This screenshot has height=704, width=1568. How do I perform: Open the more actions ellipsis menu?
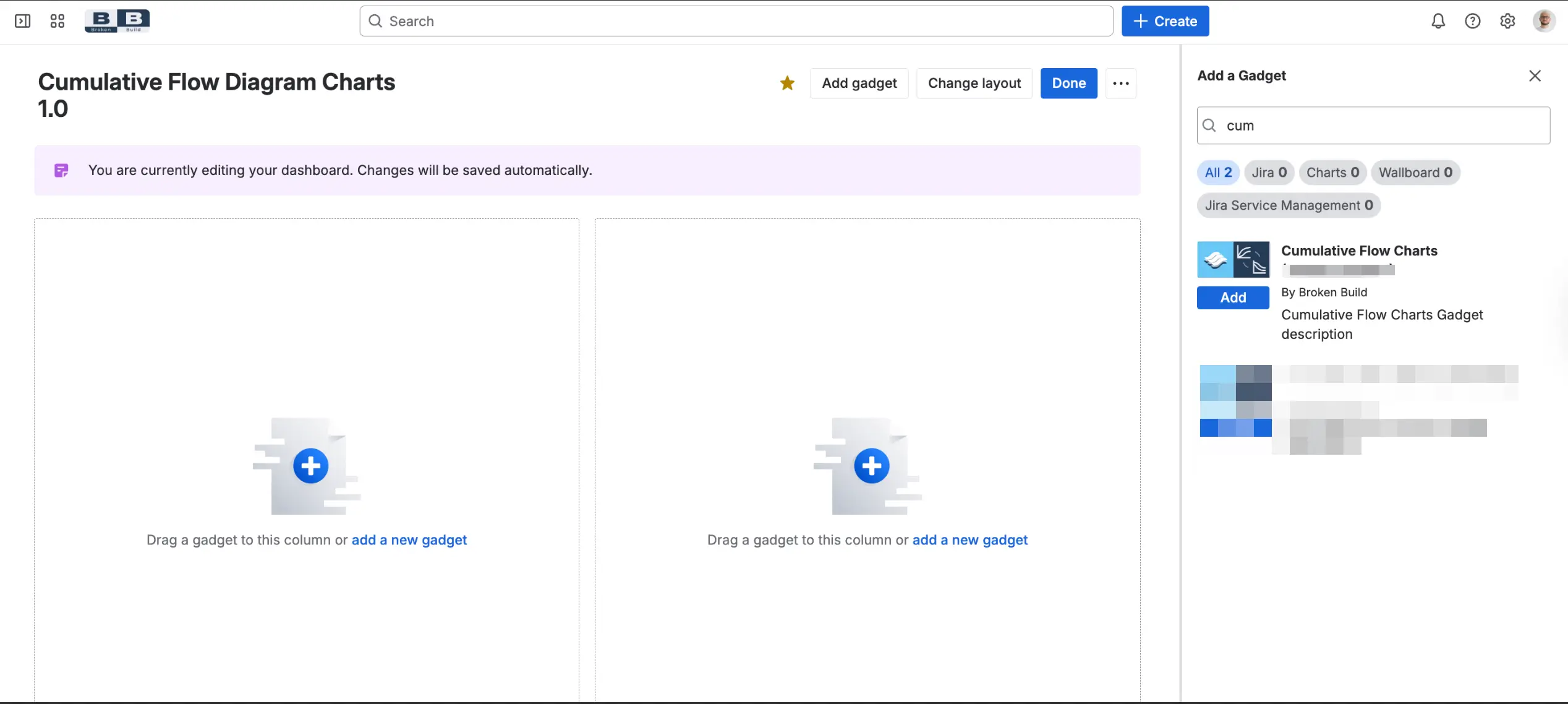click(x=1120, y=83)
